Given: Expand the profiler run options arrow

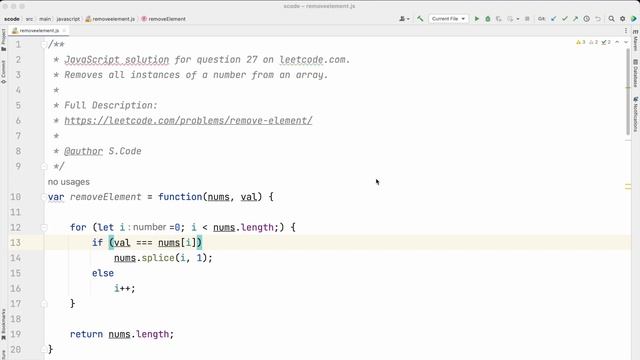Looking at the screenshot, I should tap(518, 19).
